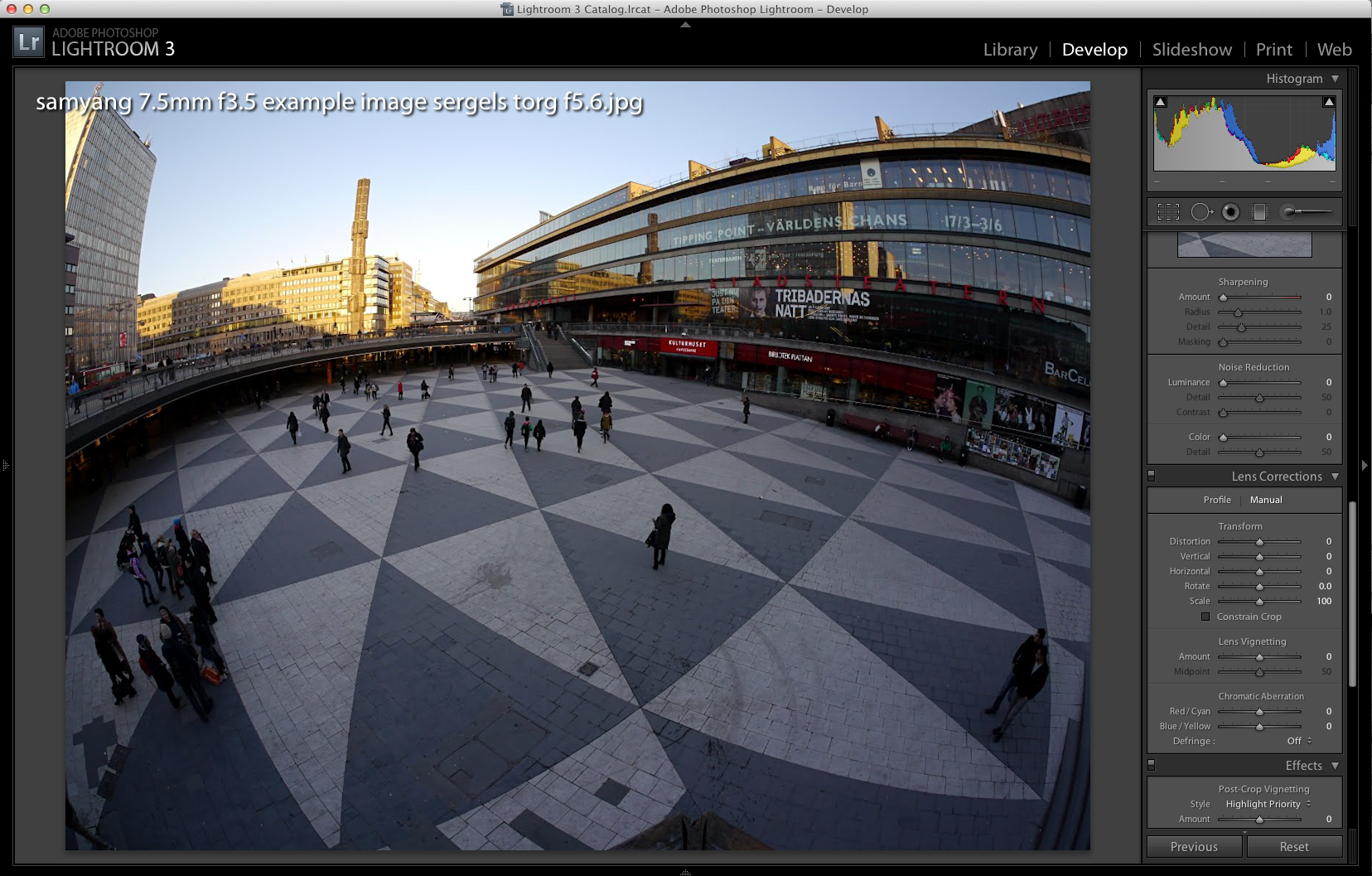Select the Red Eye Correction tool
The height and width of the screenshot is (876, 1372).
[1231, 212]
